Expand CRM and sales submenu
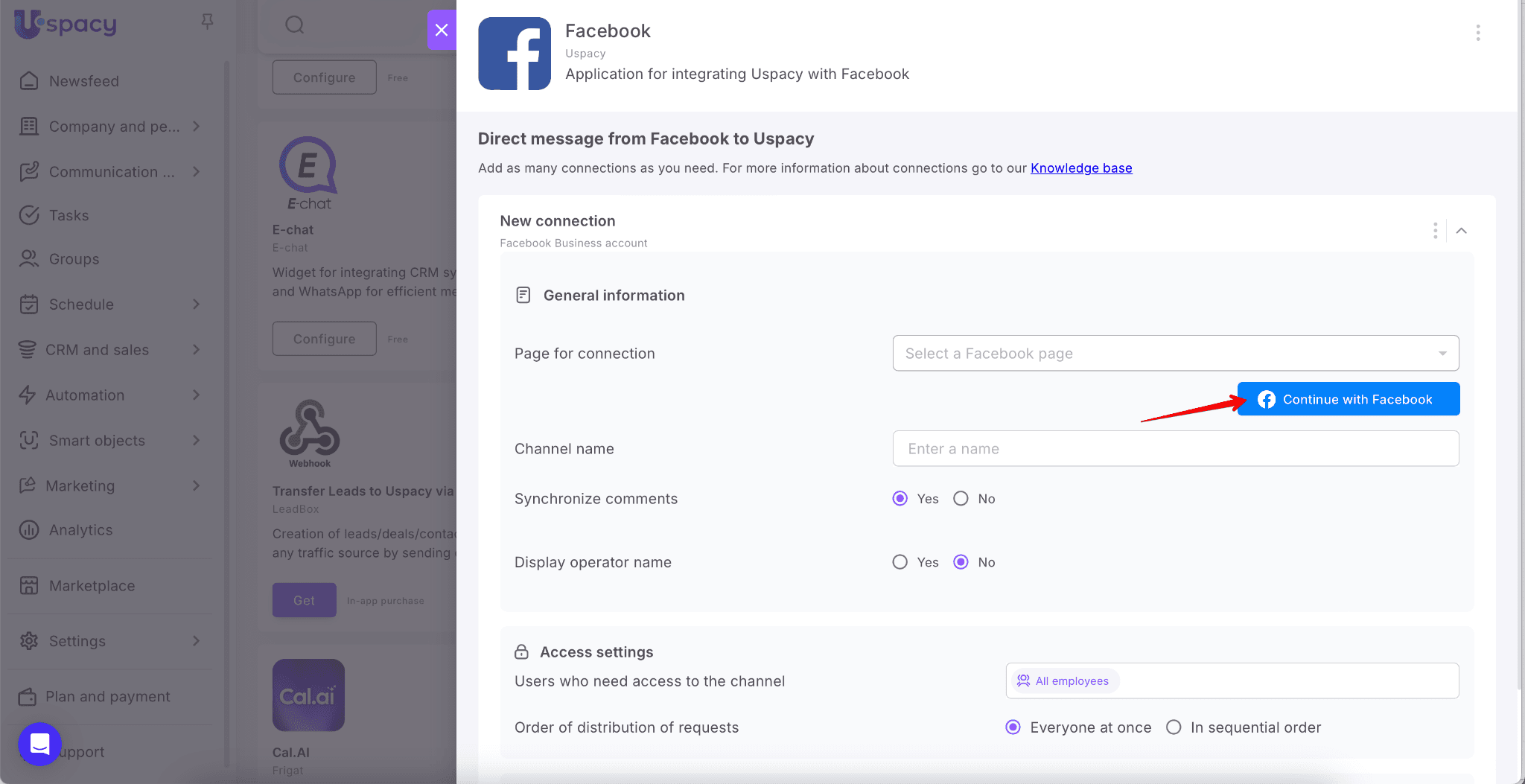This screenshot has height=784, width=1525. [x=197, y=350]
